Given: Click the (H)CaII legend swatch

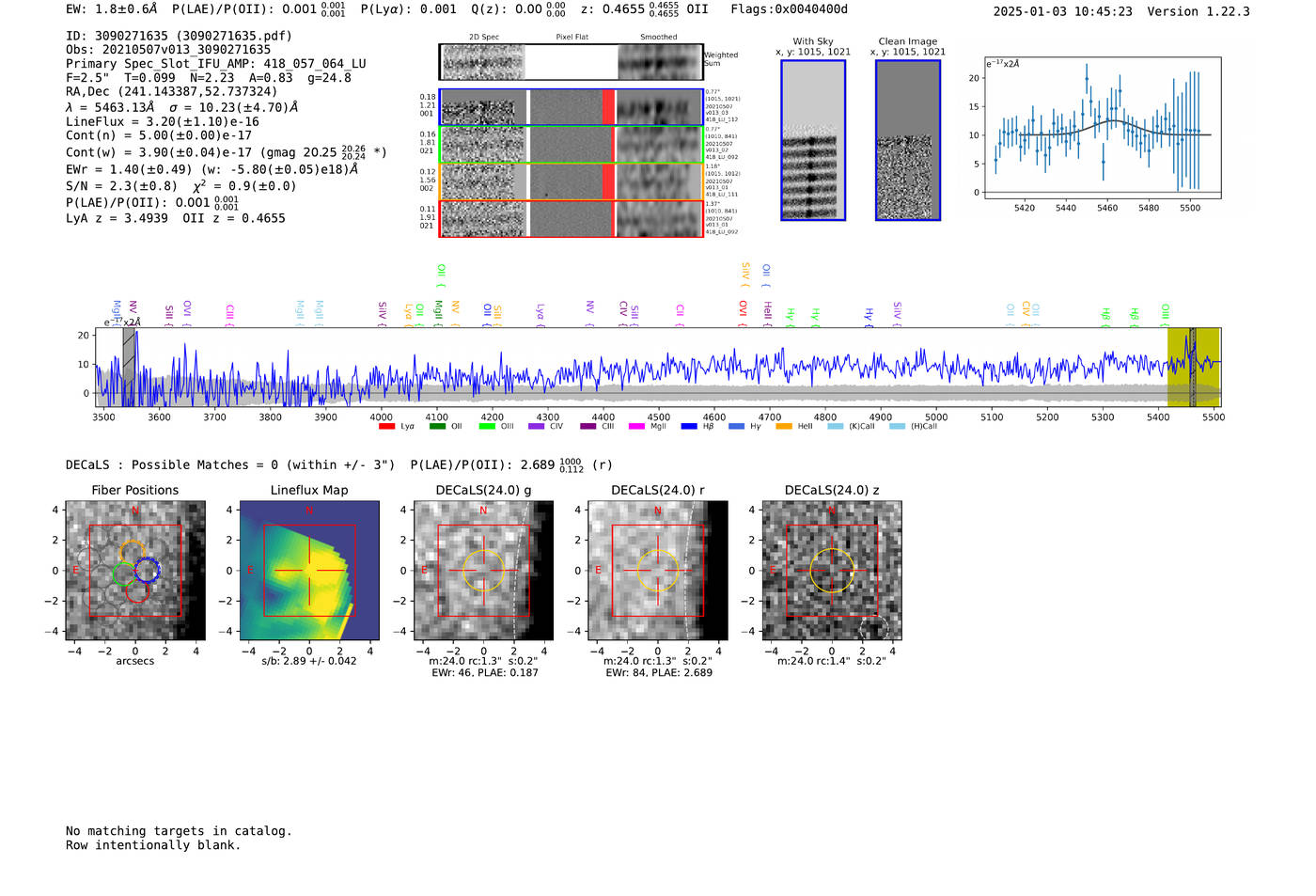Looking at the screenshot, I should [897, 426].
